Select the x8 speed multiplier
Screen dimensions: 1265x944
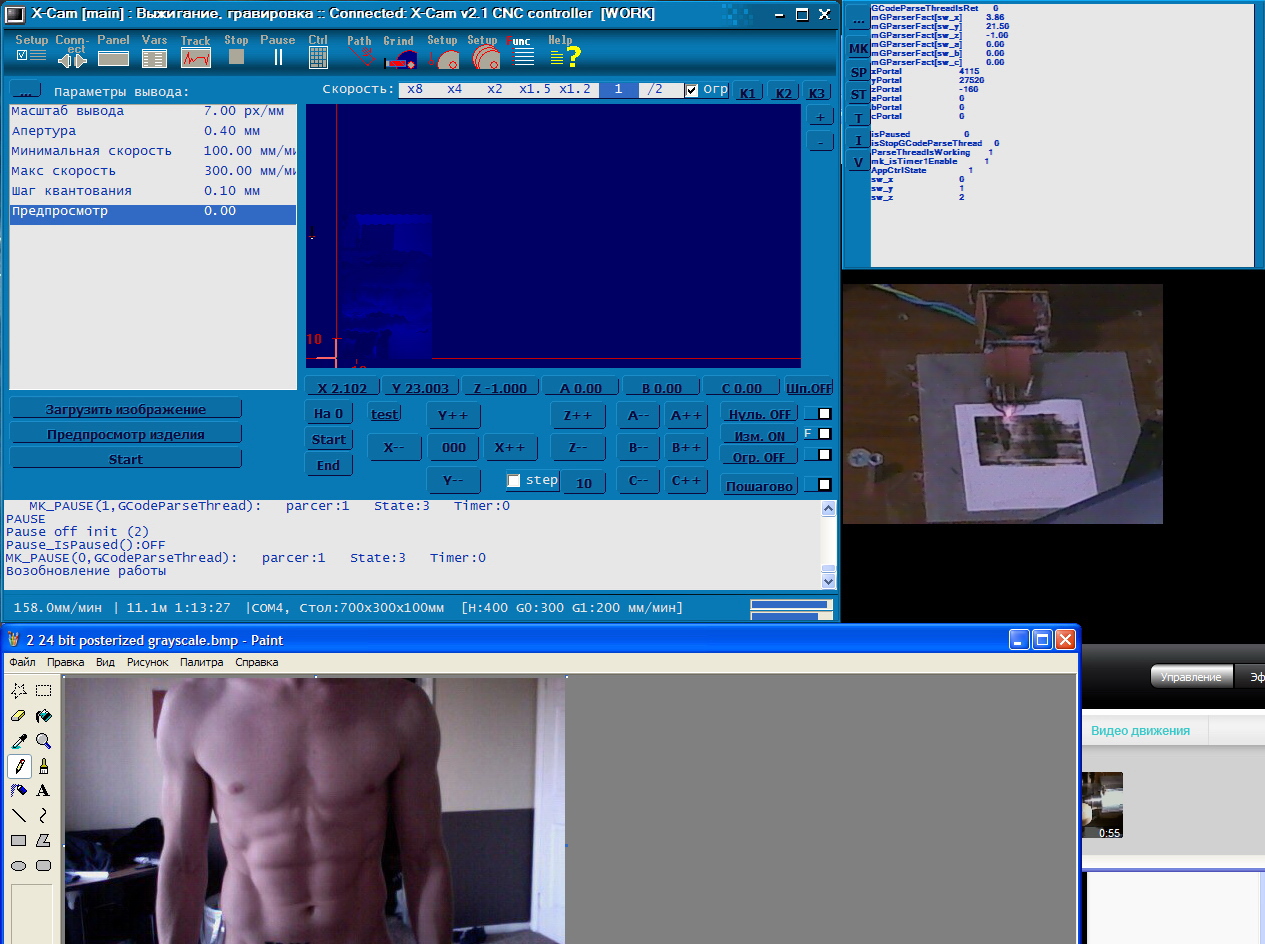[x=415, y=89]
